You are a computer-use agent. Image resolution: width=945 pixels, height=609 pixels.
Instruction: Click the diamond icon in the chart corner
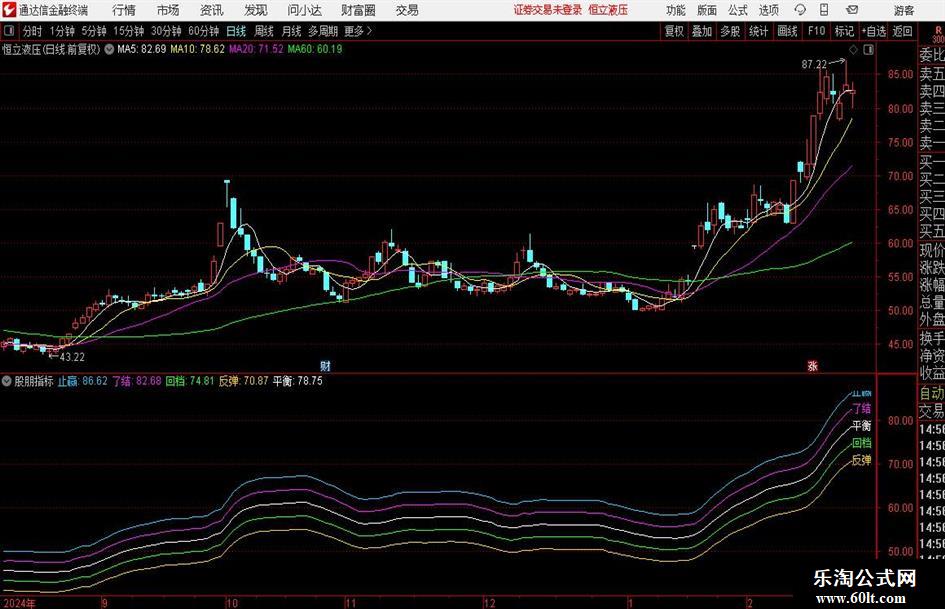pos(853,50)
